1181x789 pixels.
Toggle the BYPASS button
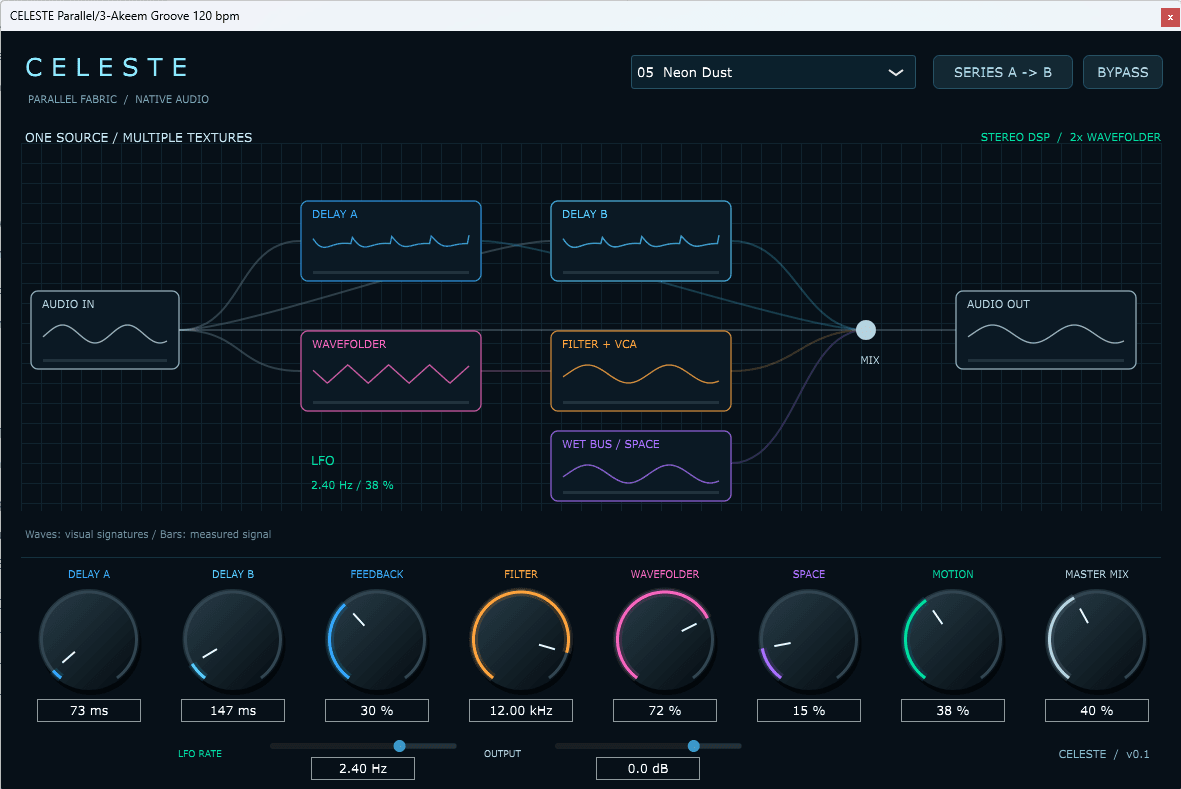pos(1122,72)
